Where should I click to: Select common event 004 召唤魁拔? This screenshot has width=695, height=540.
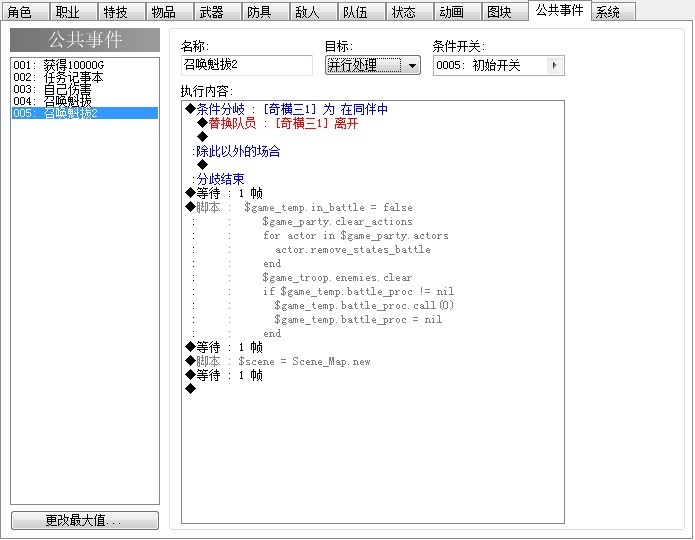tap(85, 101)
